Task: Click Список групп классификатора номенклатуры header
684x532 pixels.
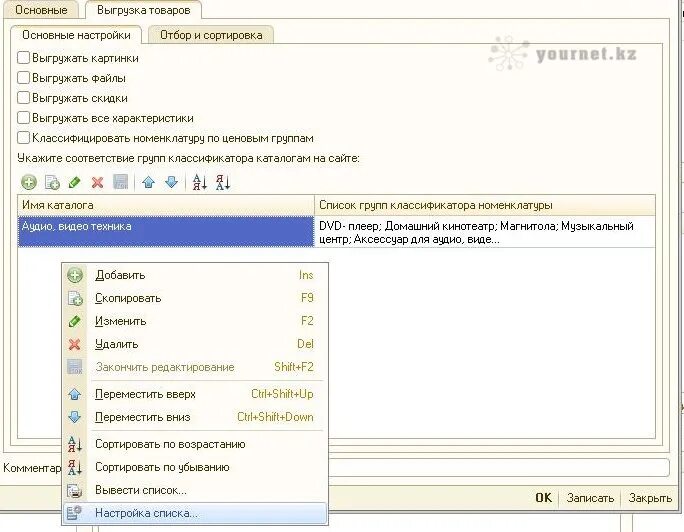Action: 485,205
